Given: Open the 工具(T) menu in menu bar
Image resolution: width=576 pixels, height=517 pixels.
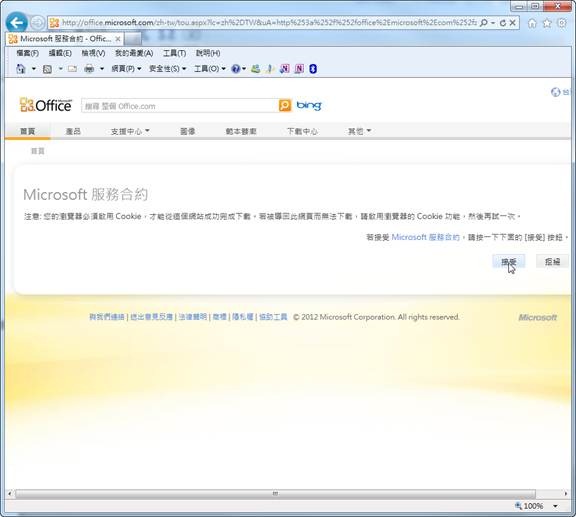Looking at the screenshot, I should pos(174,53).
